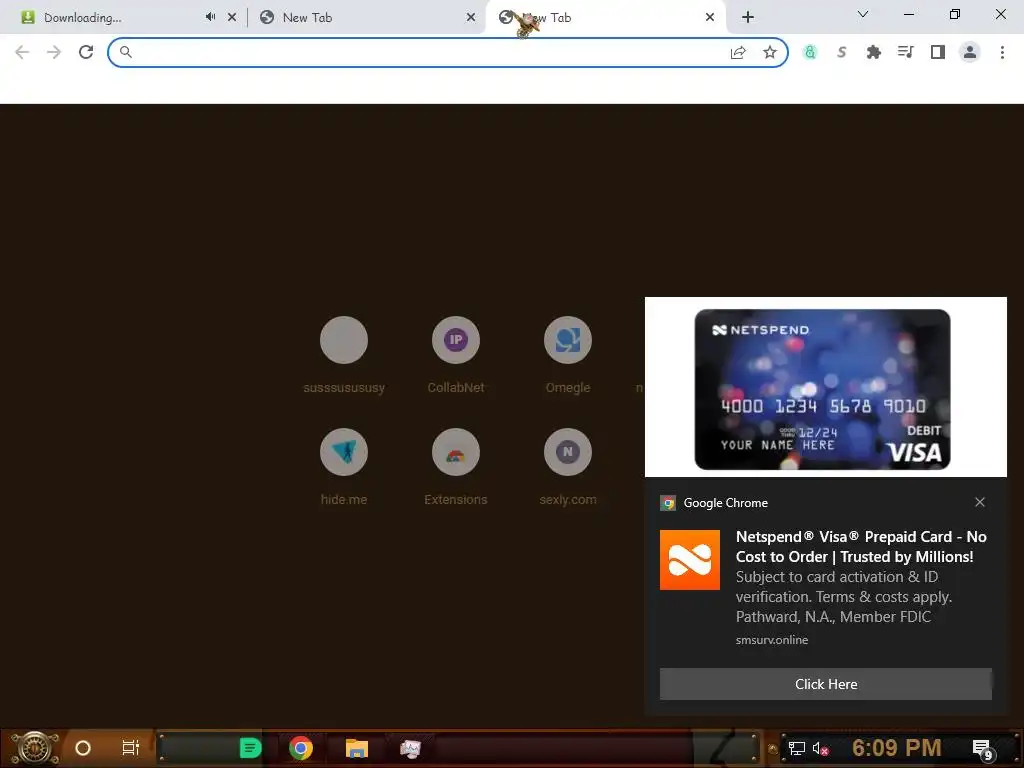Go back using the browser back arrow

22,52
